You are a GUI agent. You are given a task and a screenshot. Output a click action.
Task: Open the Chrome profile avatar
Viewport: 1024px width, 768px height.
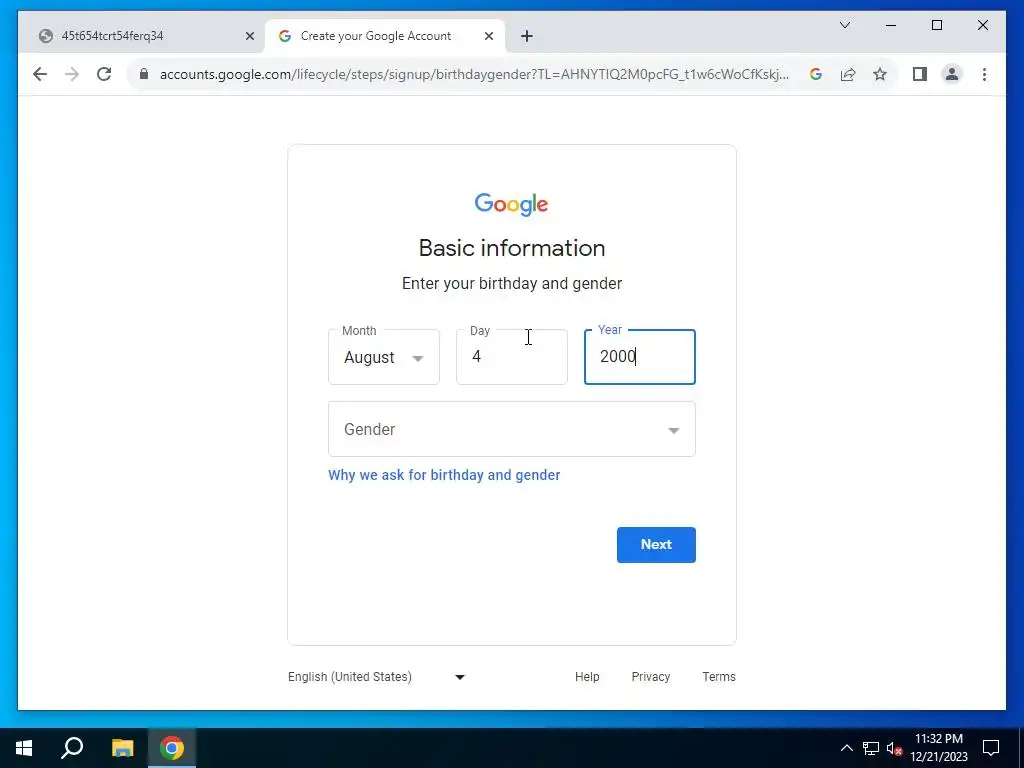[x=952, y=74]
